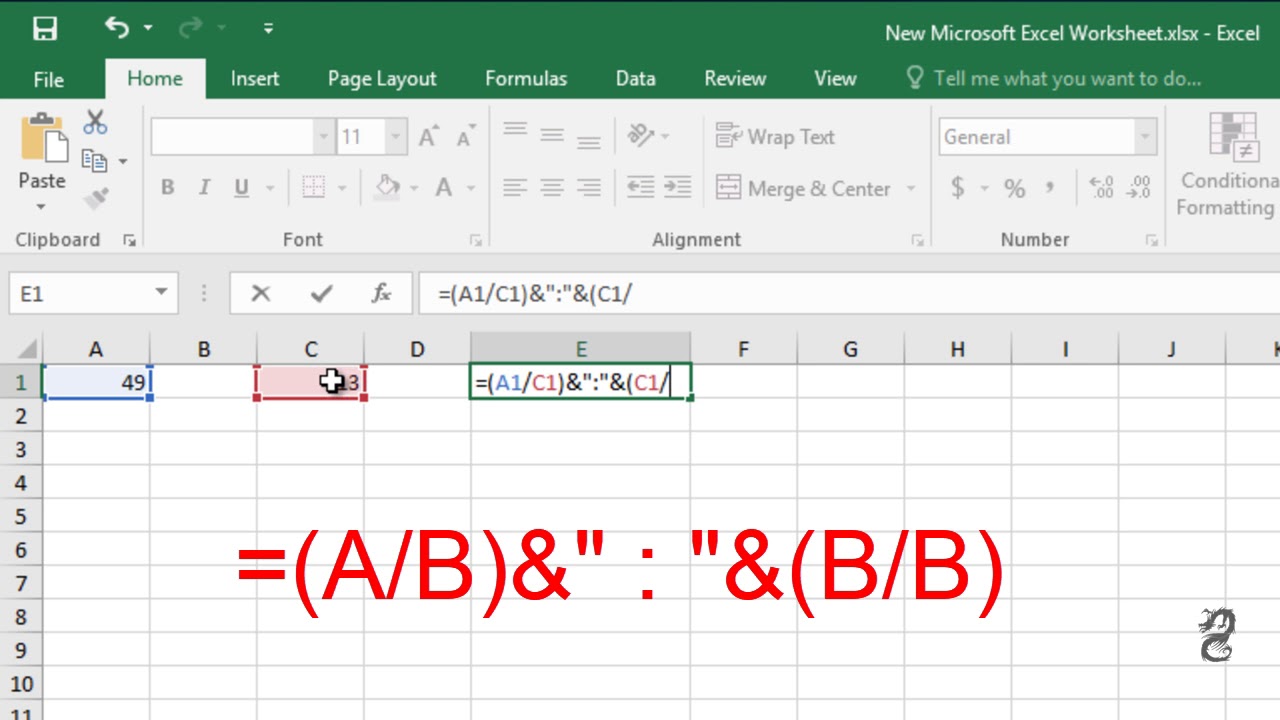Open the Number Format dropdown showing General

click(x=1145, y=136)
